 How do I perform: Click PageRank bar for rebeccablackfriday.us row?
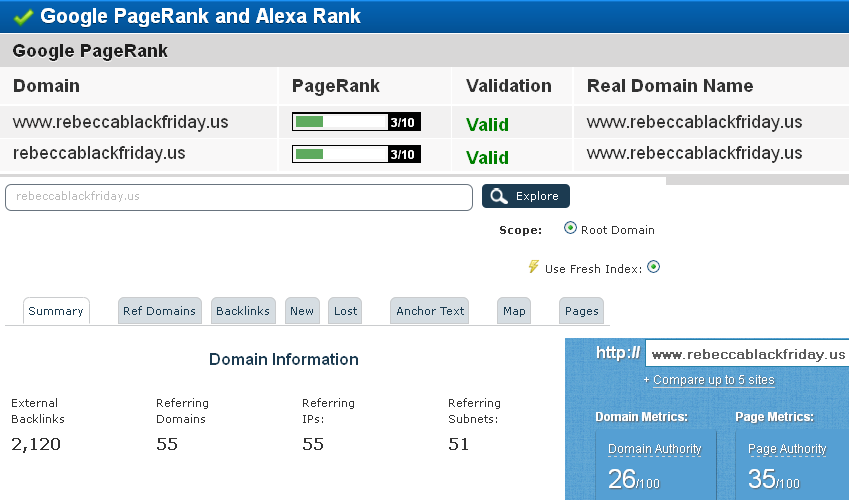(356, 154)
